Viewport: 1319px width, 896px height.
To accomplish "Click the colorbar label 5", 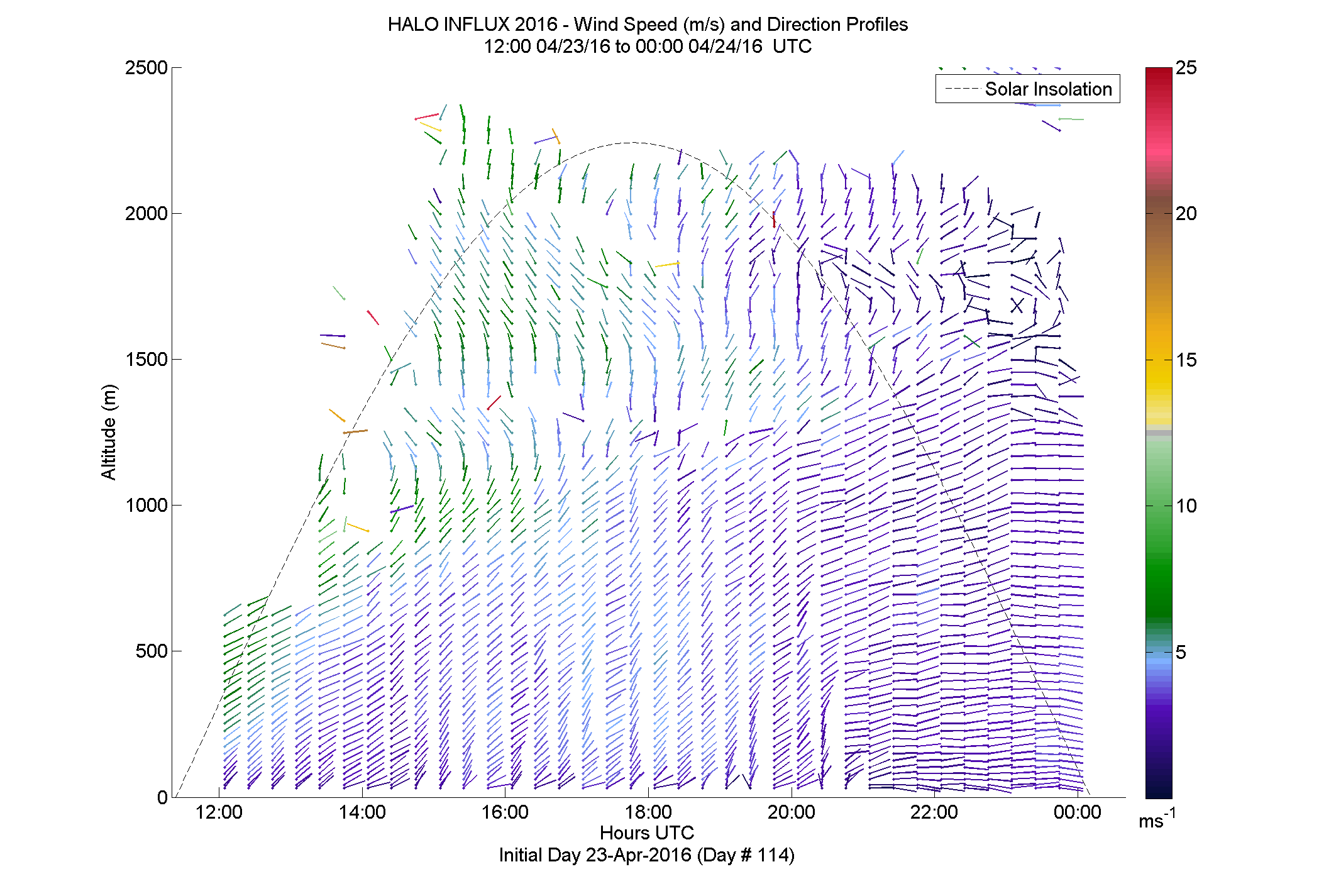I will point(1181,652).
